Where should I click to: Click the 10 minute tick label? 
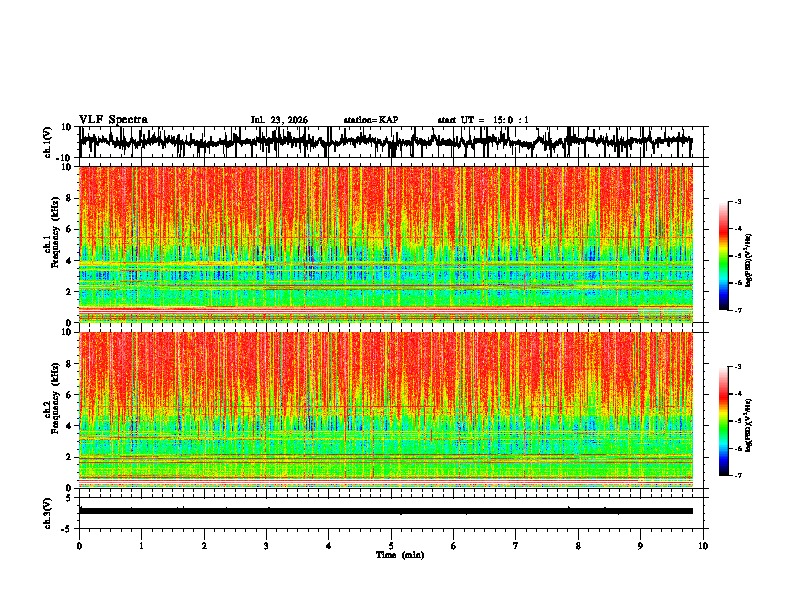pos(703,546)
